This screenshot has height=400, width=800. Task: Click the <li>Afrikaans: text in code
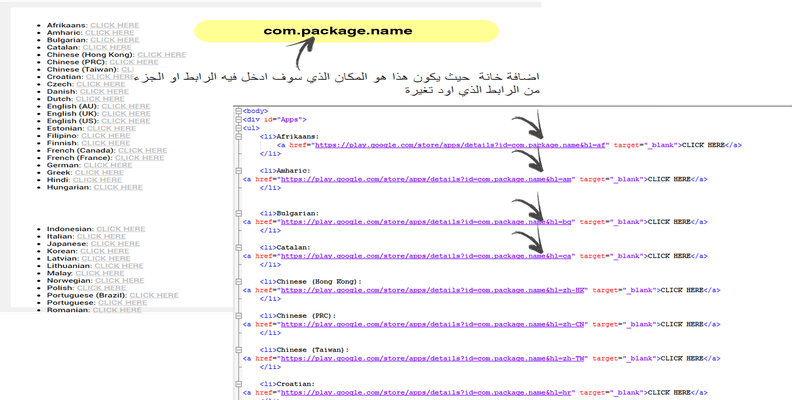(x=289, y=137)
